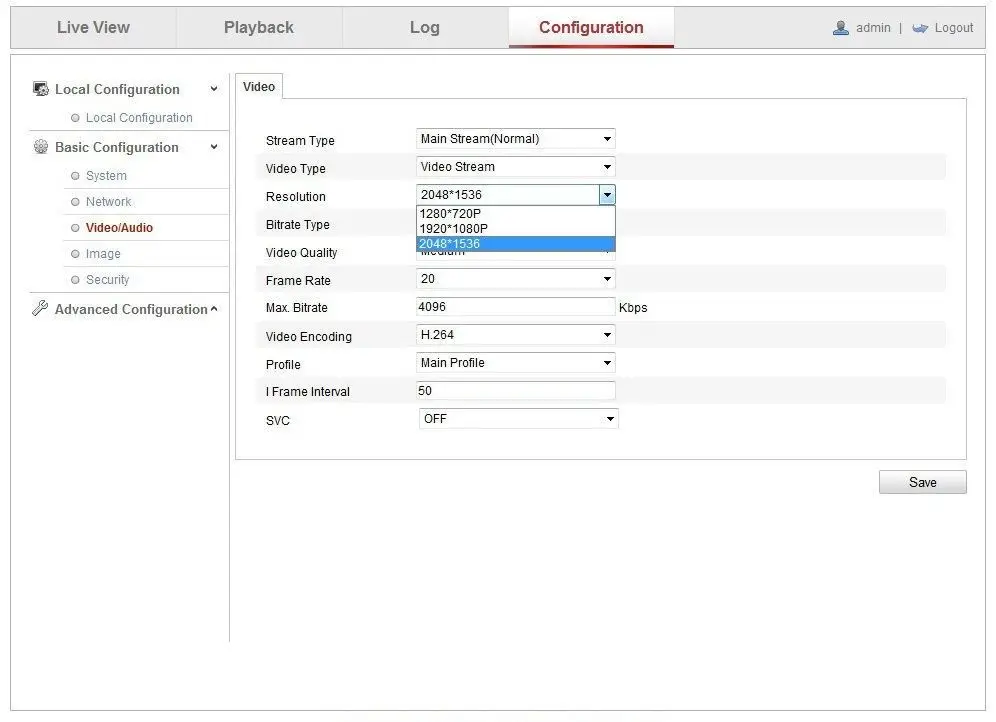The image size is (996, 722).
Task: Click the admin user icon
Action: point(841,28)
